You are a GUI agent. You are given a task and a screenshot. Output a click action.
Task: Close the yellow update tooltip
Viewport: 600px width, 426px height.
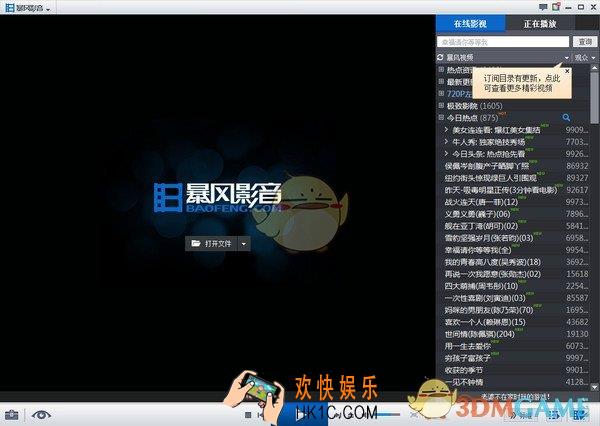tap(567, 71)
